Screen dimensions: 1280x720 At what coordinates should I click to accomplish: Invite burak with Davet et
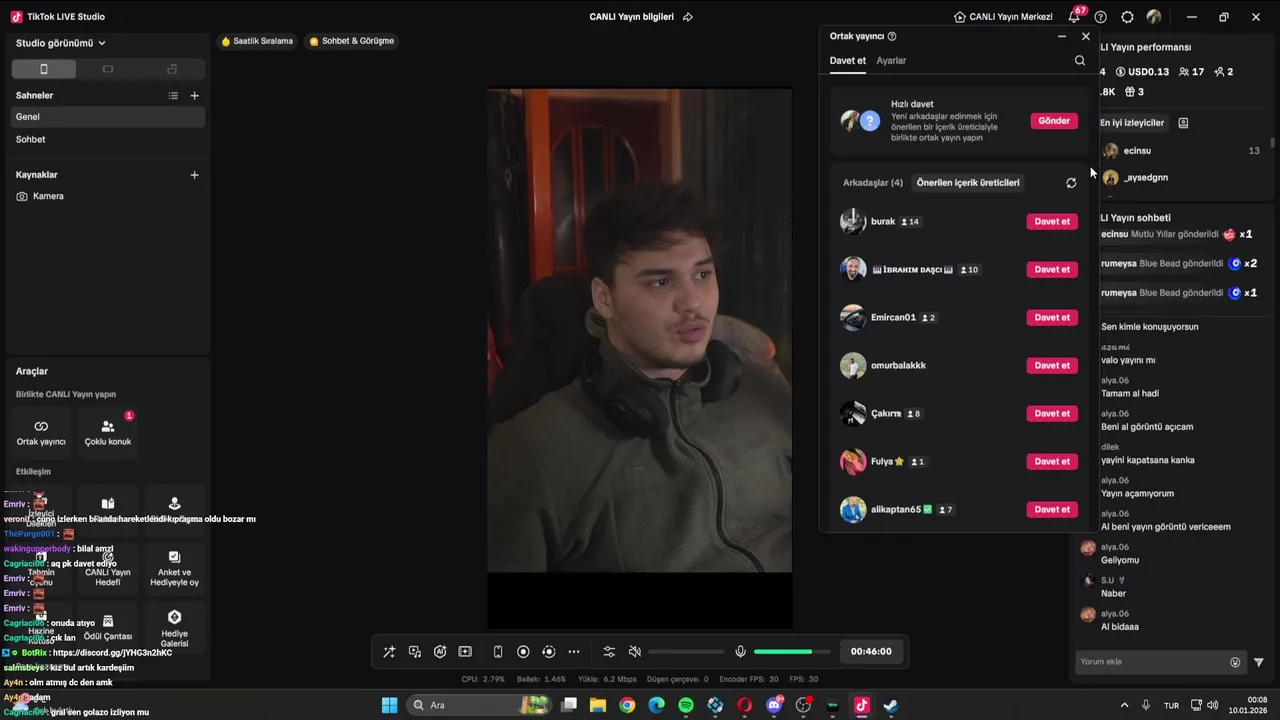[x=1052, y=222]
